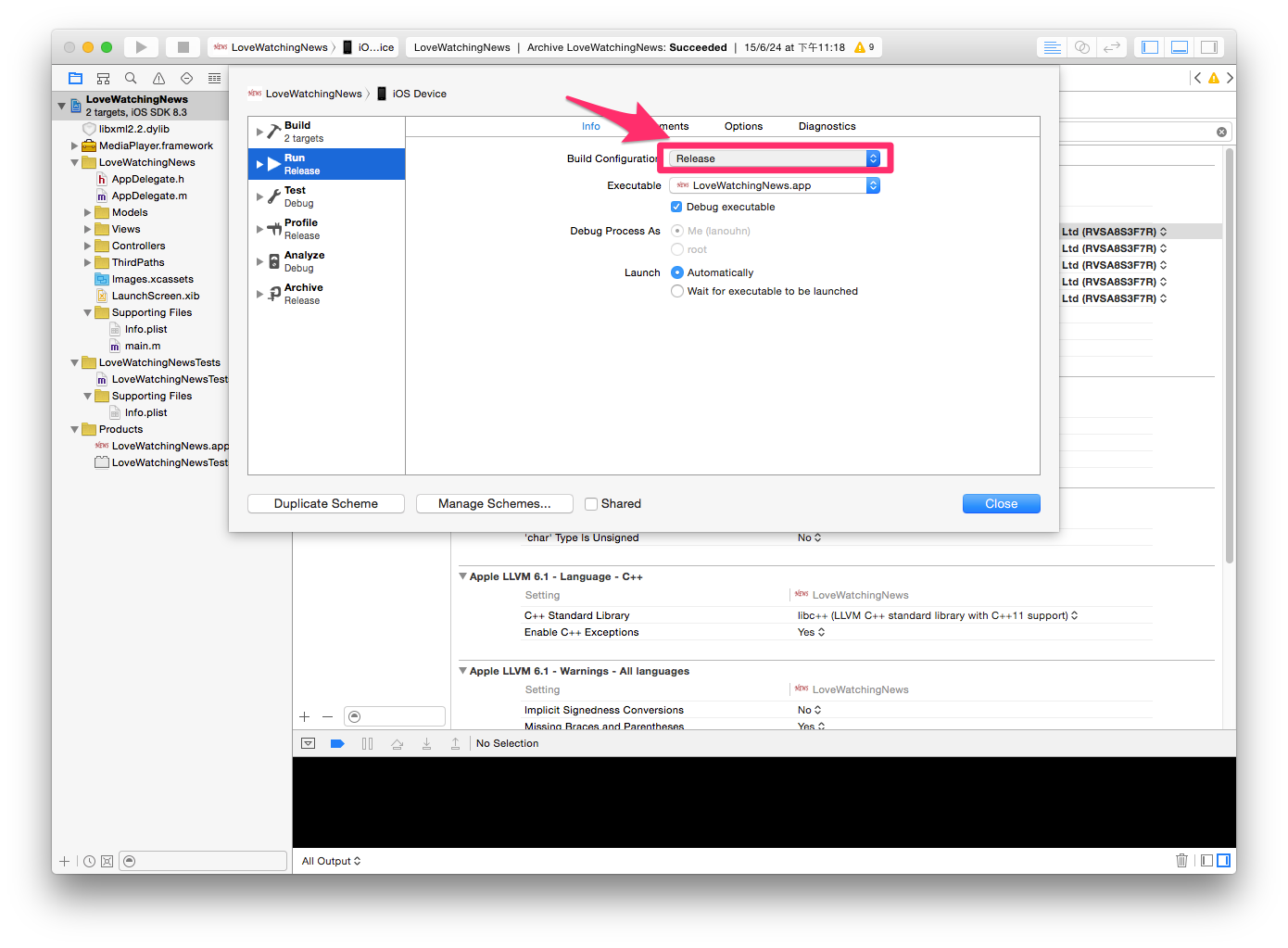
Task: Click the navigator filter field at bottom
Action: click(x=204, y=861)
